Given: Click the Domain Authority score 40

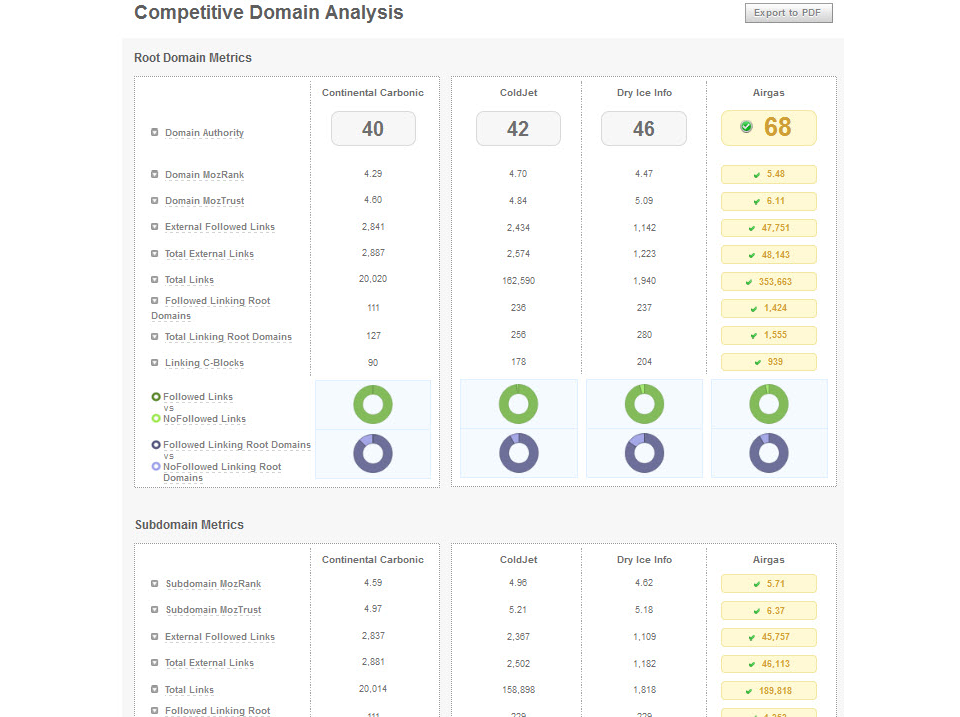Looking at the screenshot, I should pos(373,129).
